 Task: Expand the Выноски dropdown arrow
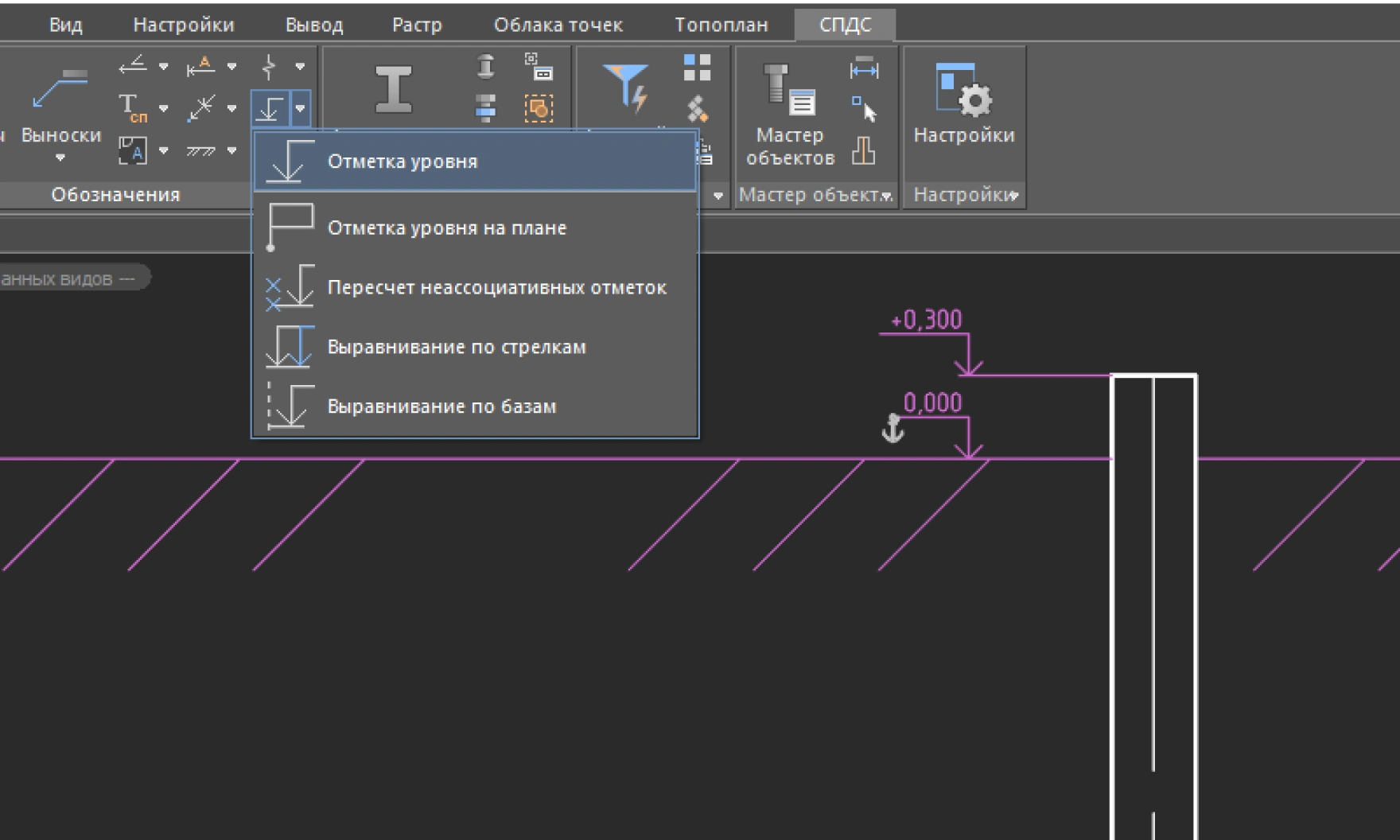pyautogui.click(x=60, y=157)
